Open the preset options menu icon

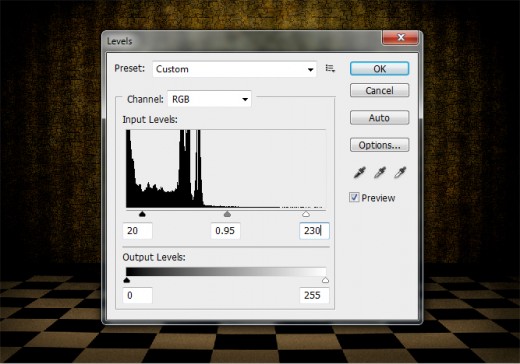(330, 68)
